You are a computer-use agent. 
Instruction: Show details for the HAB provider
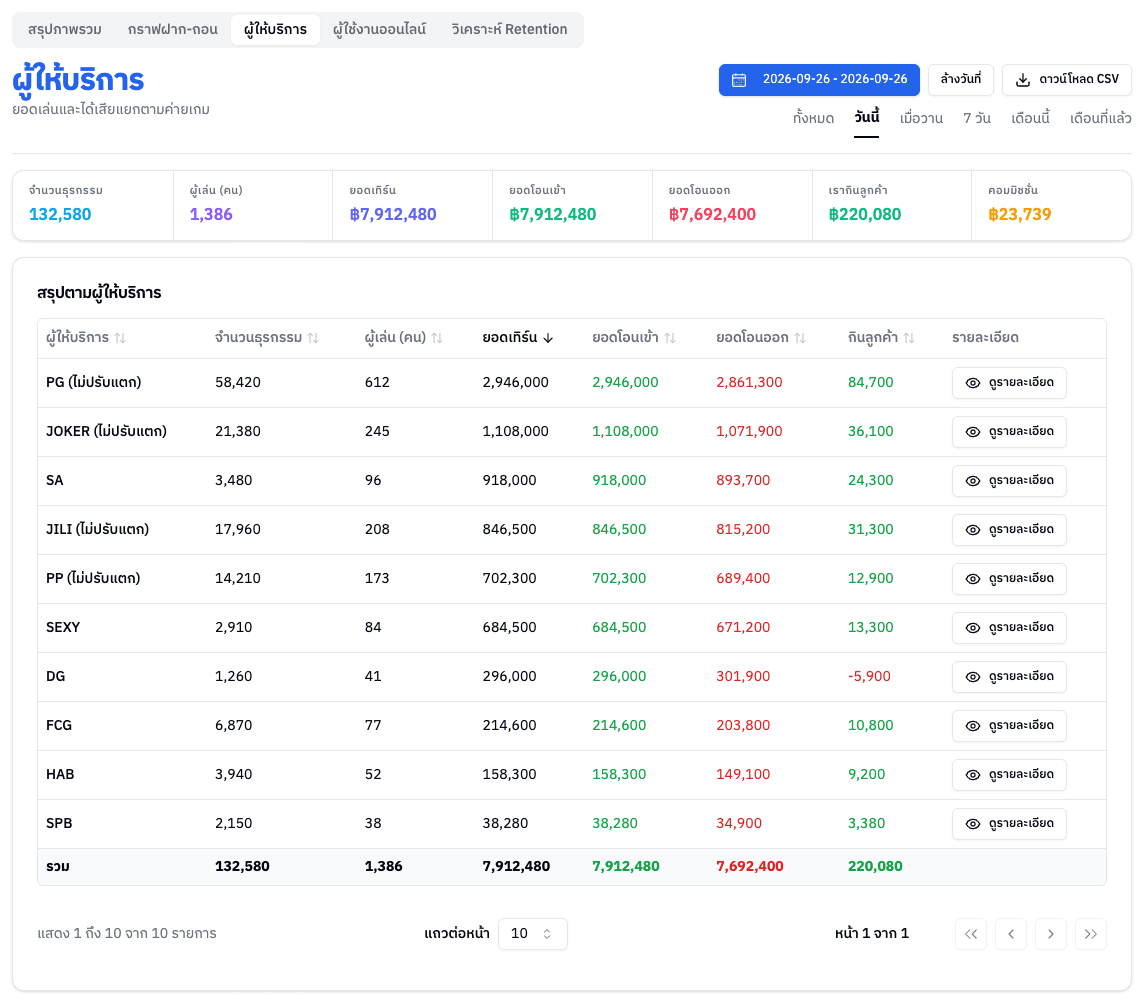point(1009,774)
